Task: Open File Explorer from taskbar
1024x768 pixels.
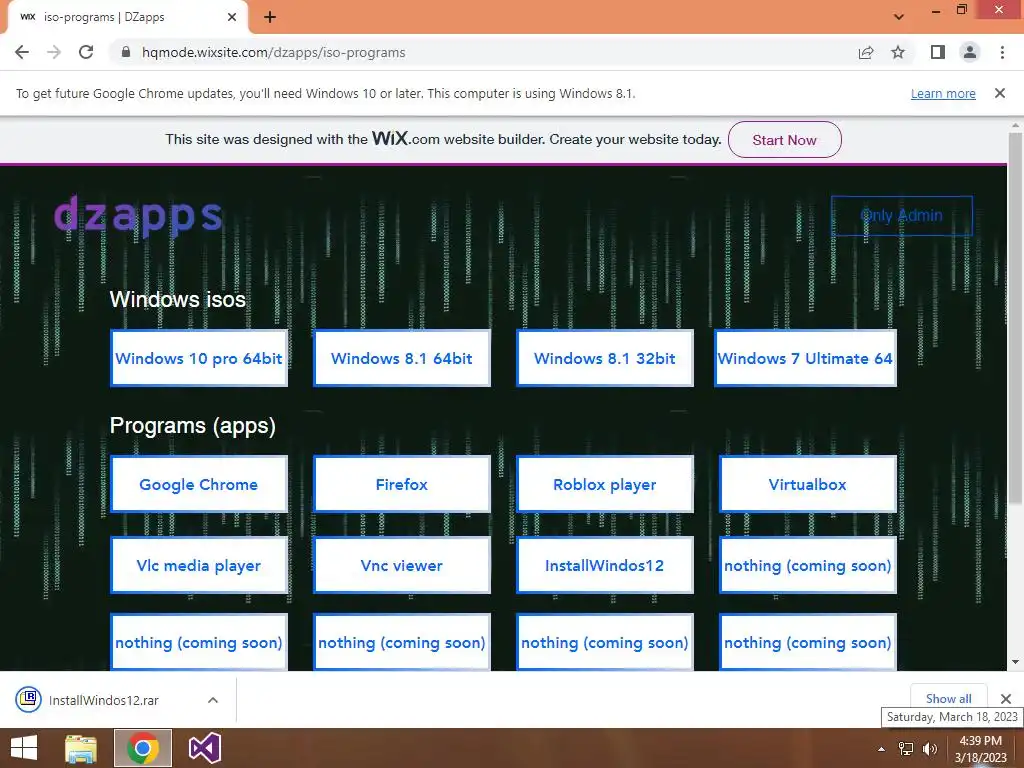Action: coord(81,748)
